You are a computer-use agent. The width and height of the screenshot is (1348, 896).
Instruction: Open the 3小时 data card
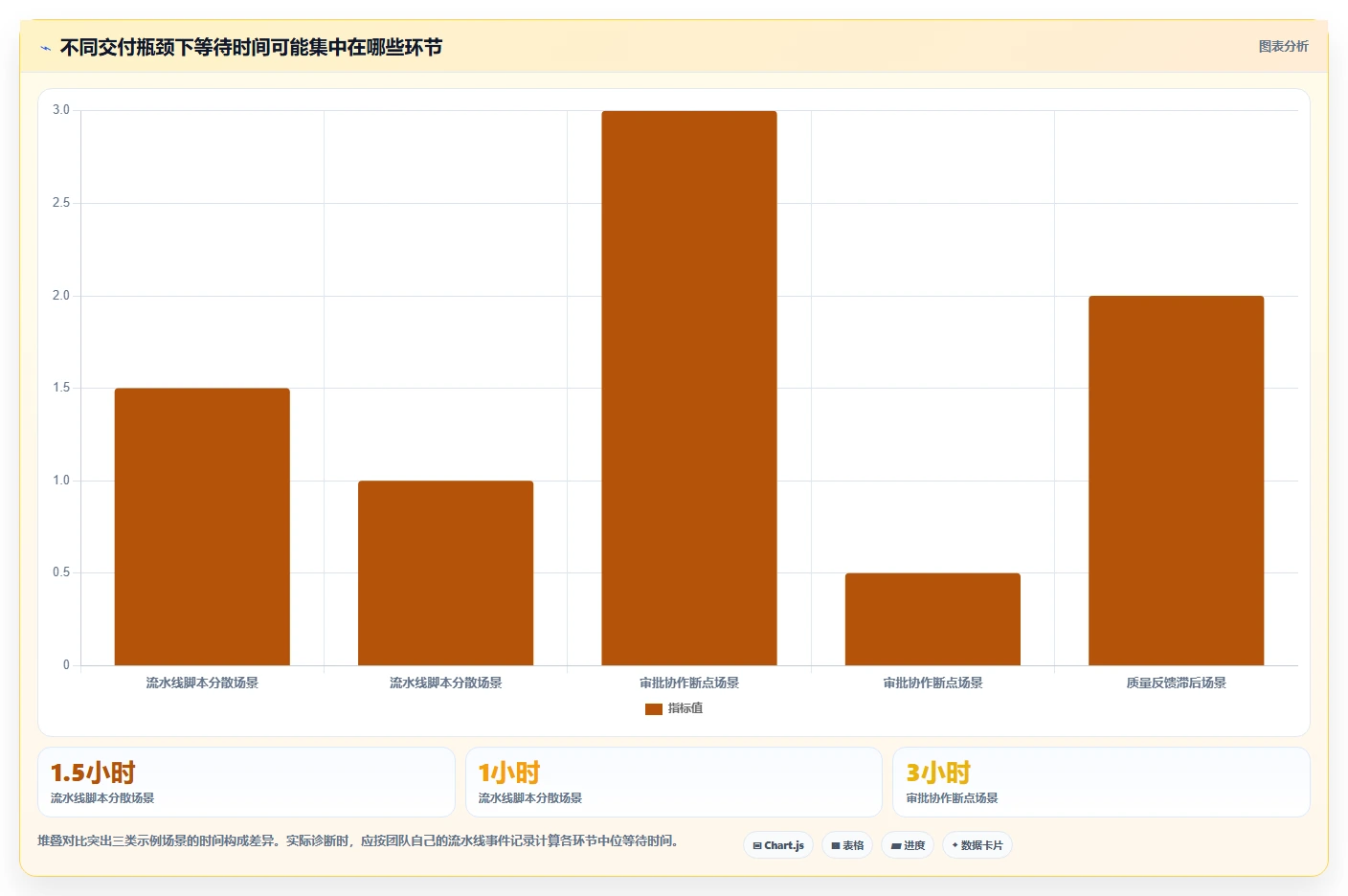1101,782
